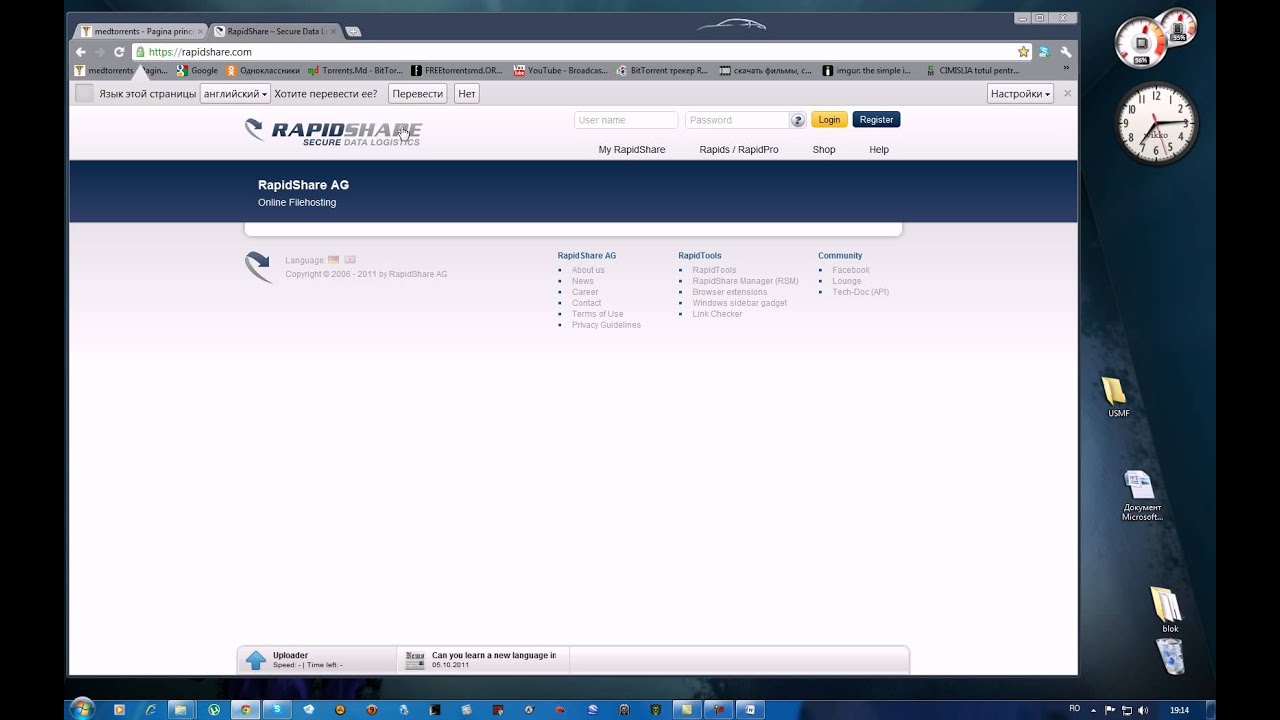
Task: Open the My RapidShare menu
Action: pos(632,150)
